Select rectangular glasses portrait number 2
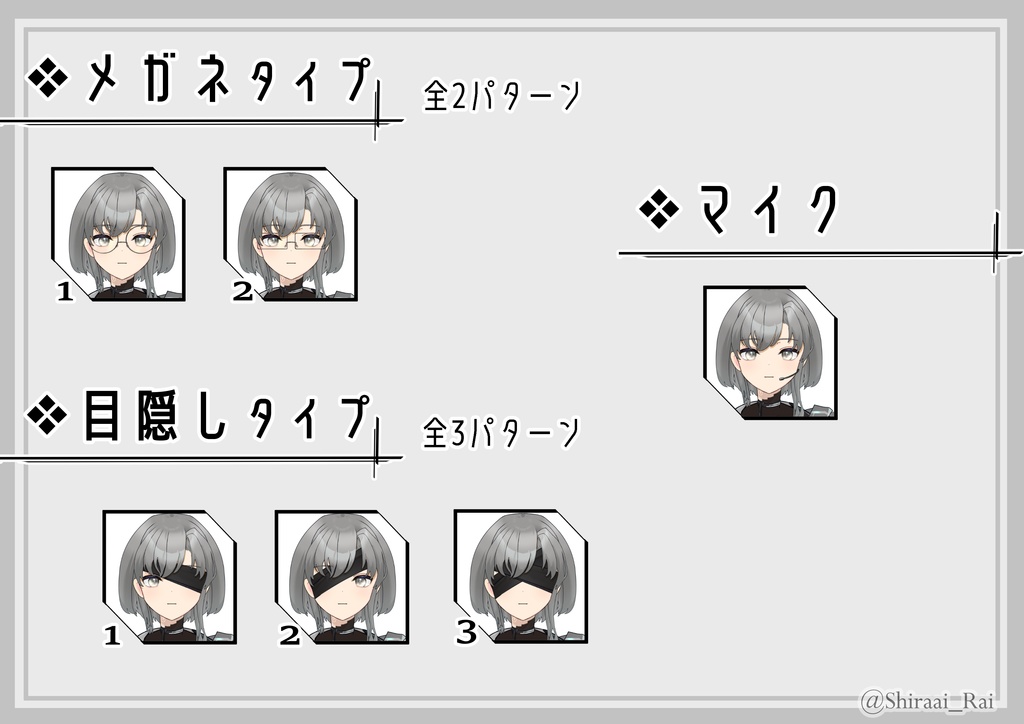1024x724 pixels. point(291,234)
